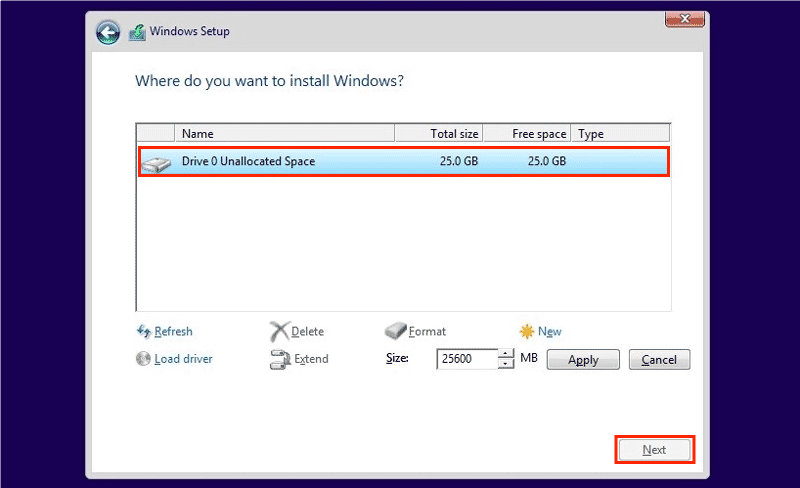Click the Format drive icon
Viewport: 800px width, 488px height.
[395, 331]
